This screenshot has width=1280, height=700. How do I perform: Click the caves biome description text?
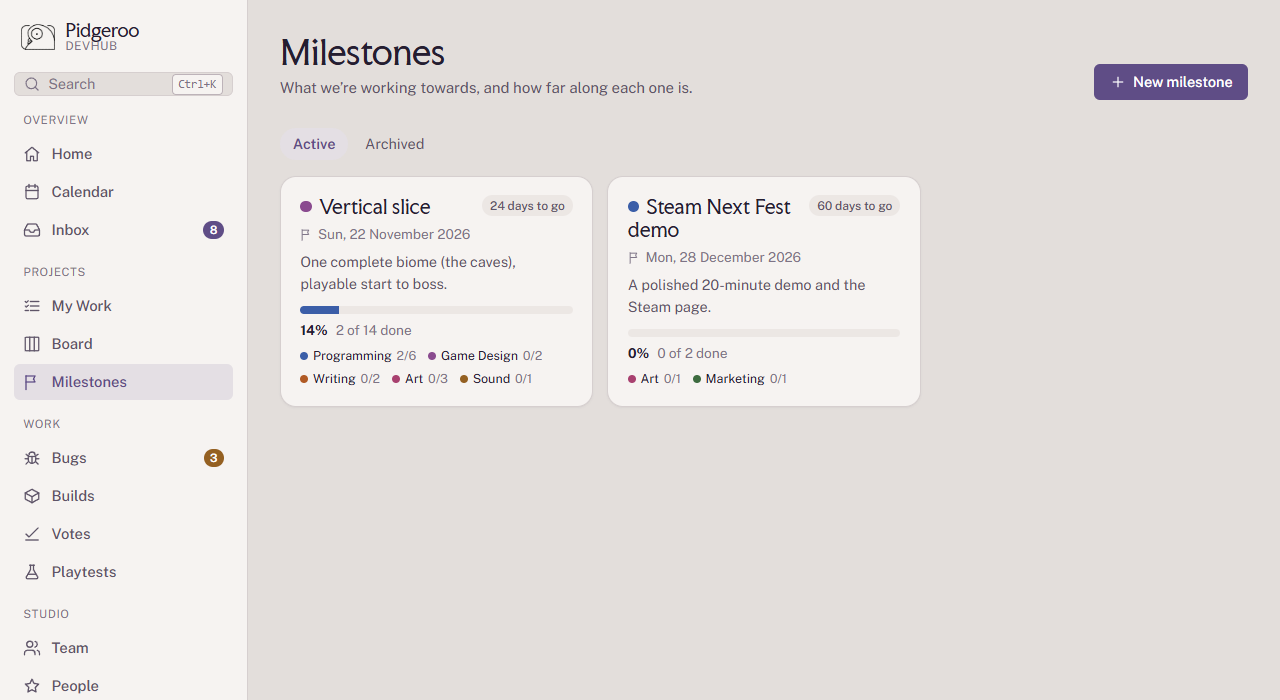coord(408,273)
